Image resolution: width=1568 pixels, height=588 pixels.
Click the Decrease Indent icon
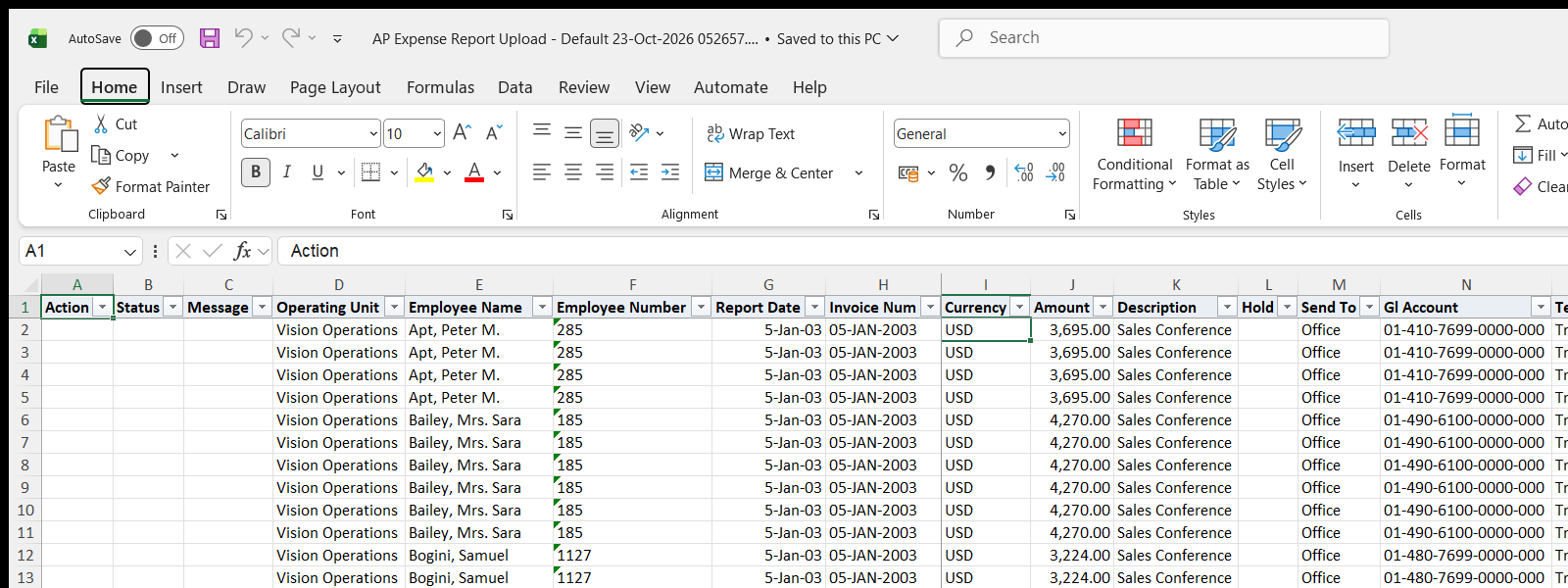[x=639, y=172]
